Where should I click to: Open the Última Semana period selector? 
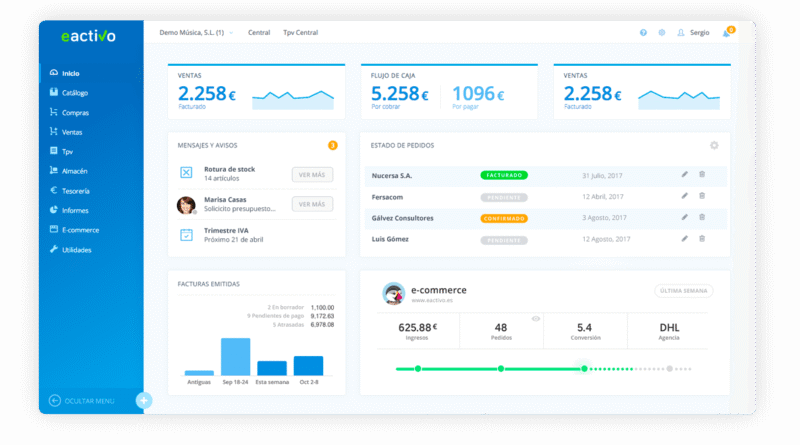click(x=684, y=291)
